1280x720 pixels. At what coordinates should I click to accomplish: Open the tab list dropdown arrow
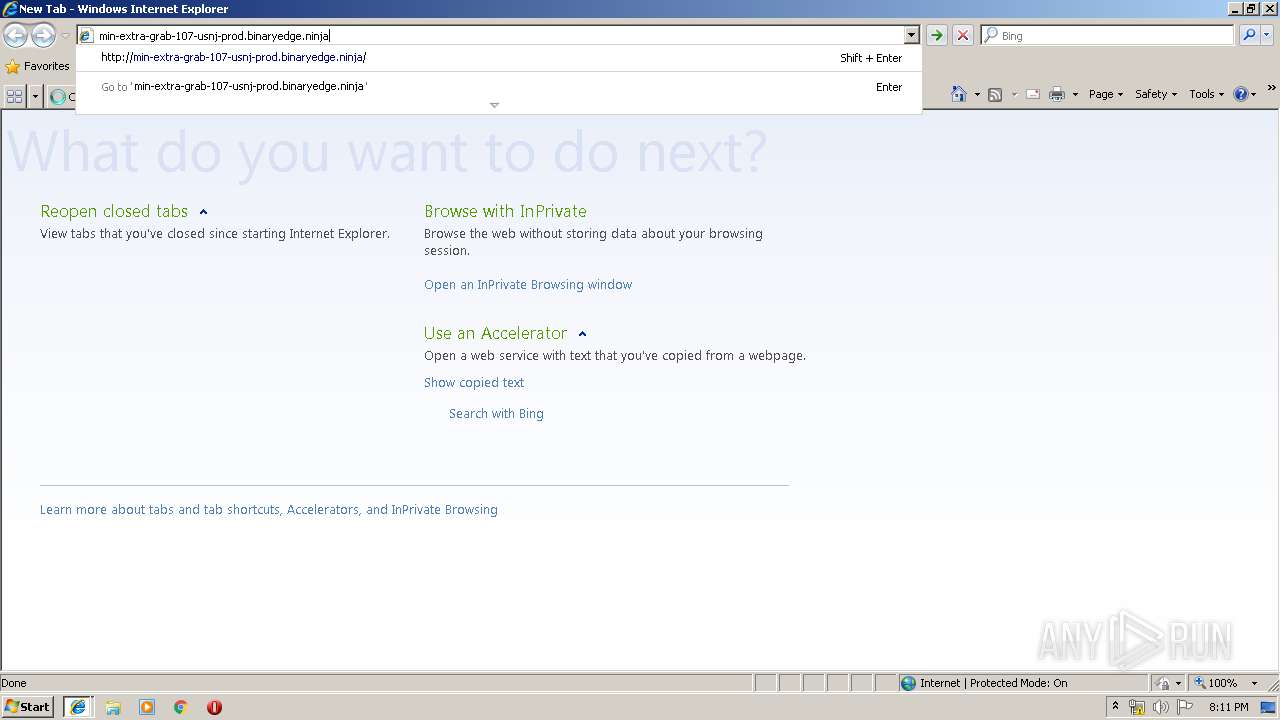[x=36, y=96]
